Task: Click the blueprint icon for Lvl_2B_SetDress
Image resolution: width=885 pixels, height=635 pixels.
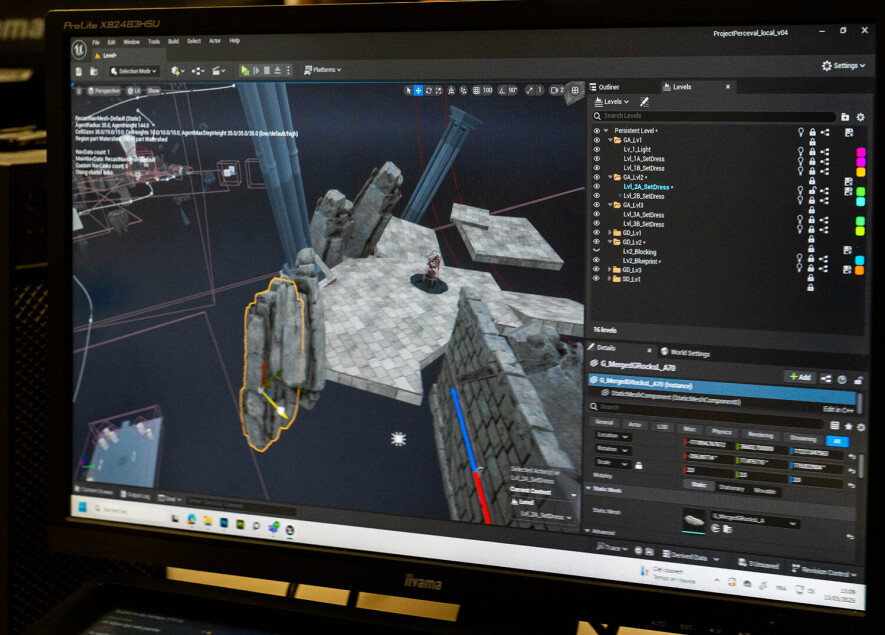Action: (825, 199)
